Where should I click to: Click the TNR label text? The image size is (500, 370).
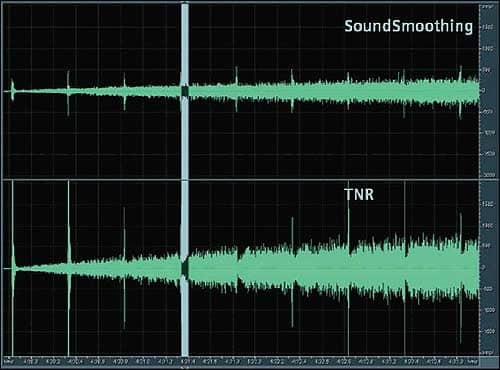point(359,195)
